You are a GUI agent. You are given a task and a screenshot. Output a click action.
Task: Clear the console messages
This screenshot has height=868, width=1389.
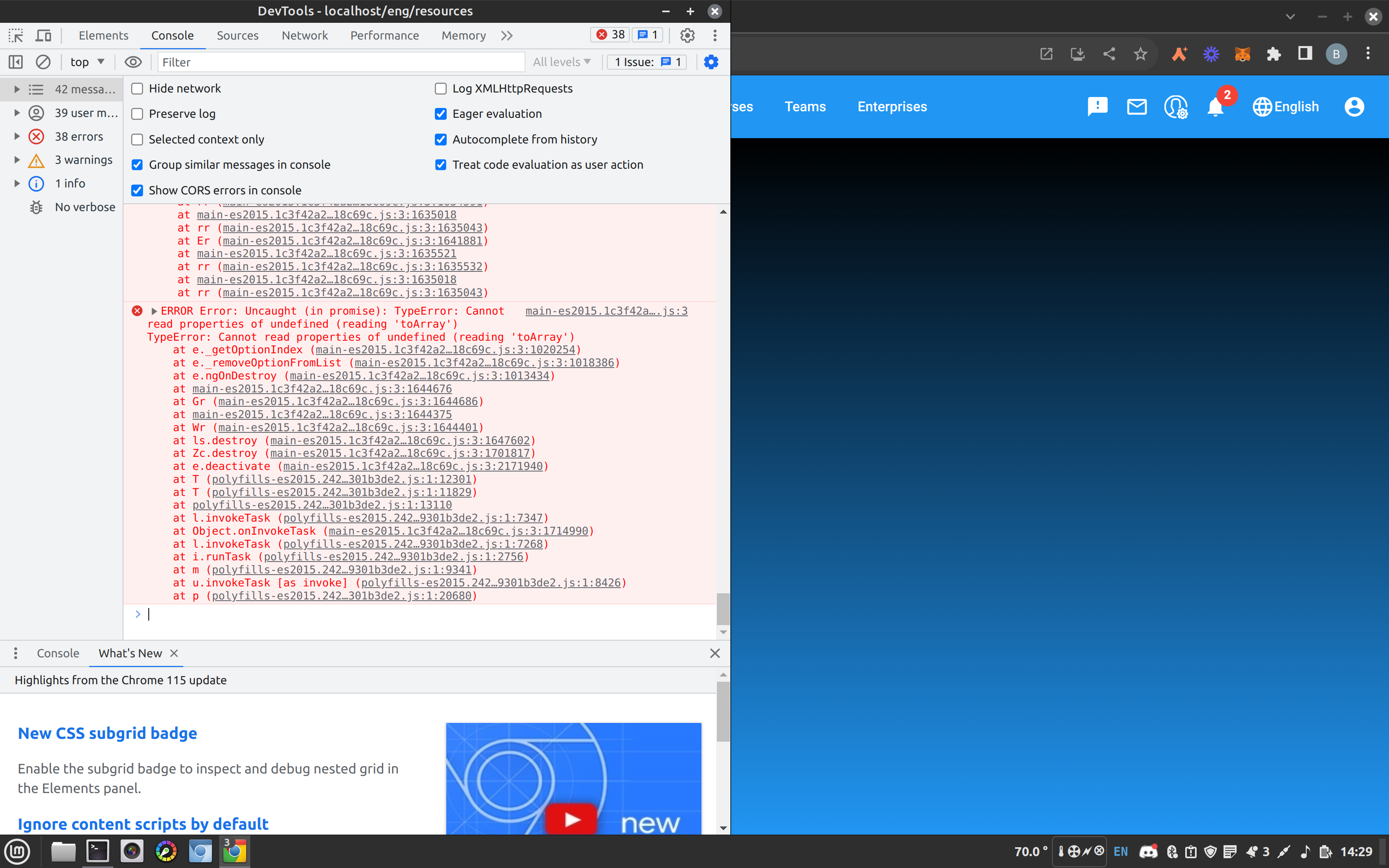(x=43, y=62)
